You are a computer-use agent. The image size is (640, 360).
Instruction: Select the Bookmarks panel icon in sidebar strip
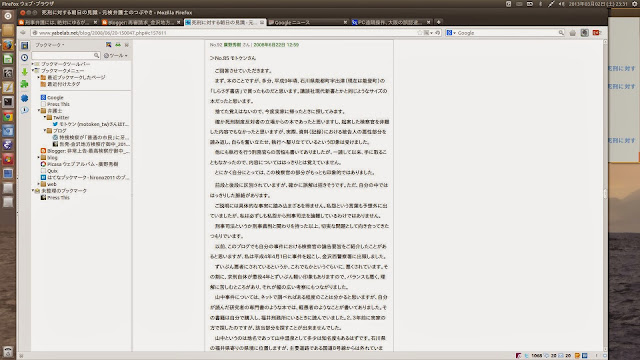[24, 45]
